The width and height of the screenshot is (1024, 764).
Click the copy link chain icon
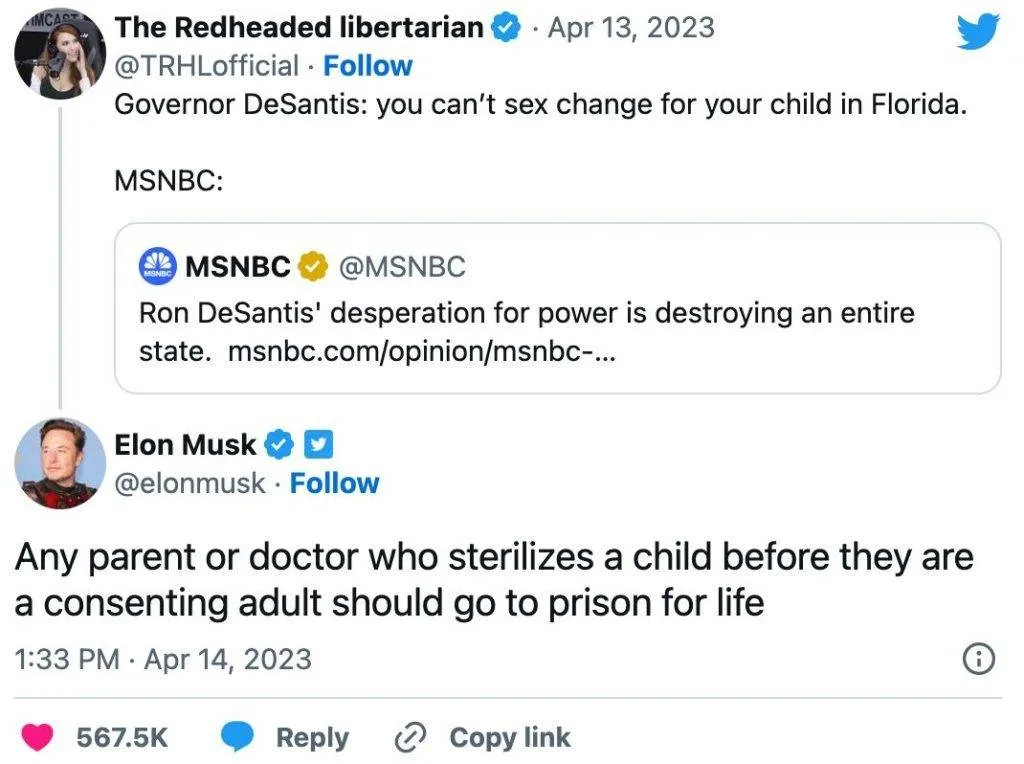[x=410, y=738]
